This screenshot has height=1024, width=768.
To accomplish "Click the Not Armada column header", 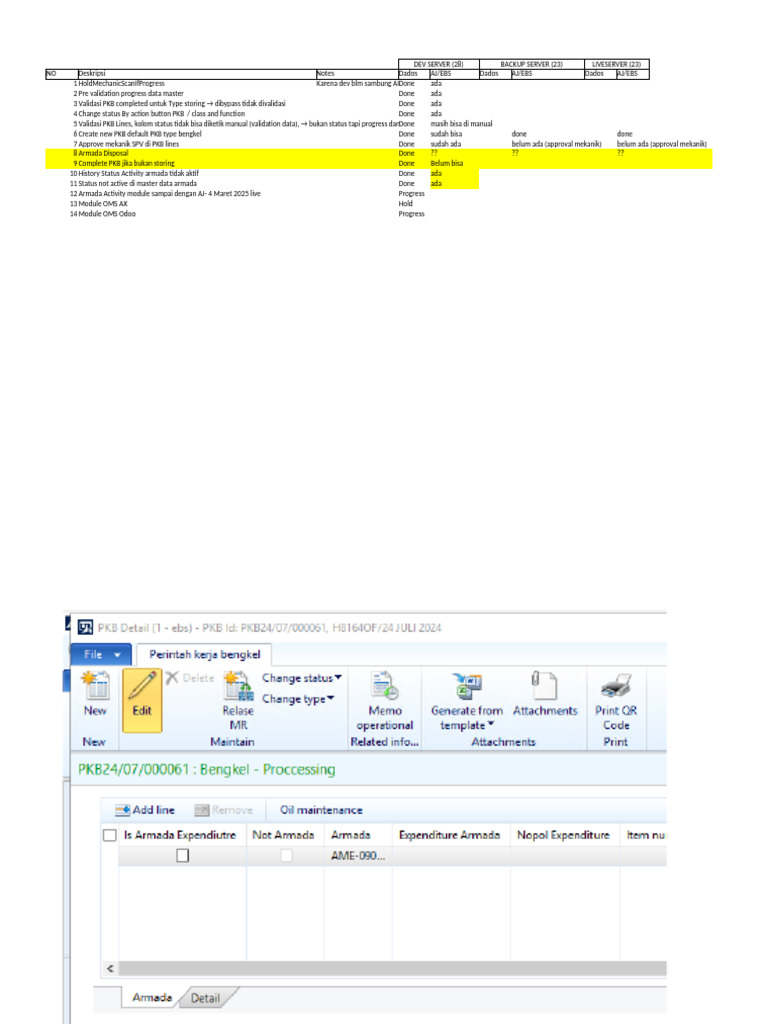I will [x=283, y=835].
